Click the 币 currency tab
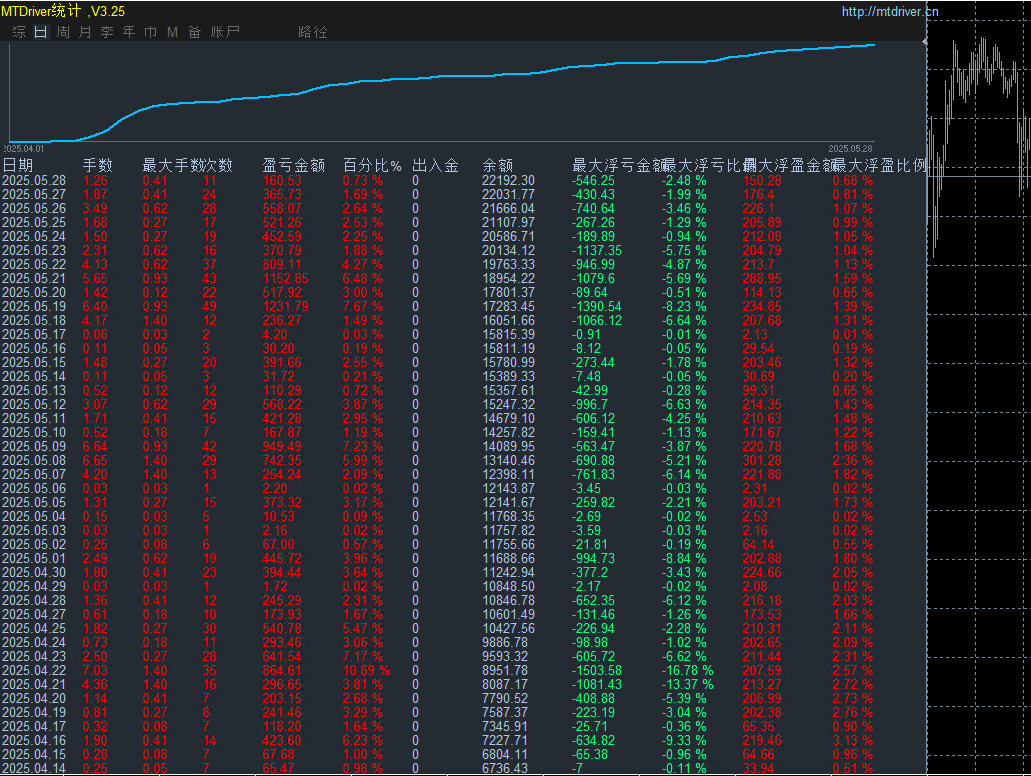This screenshot has width=1031, height=776. tap(151, 32)
